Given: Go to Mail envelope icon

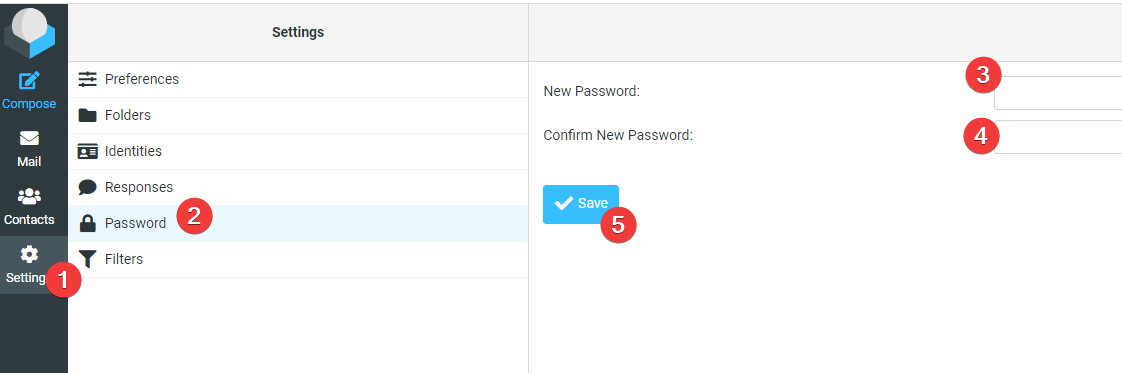Looking at the screenshot, I should pyautogui.click(x=29, y=138).
